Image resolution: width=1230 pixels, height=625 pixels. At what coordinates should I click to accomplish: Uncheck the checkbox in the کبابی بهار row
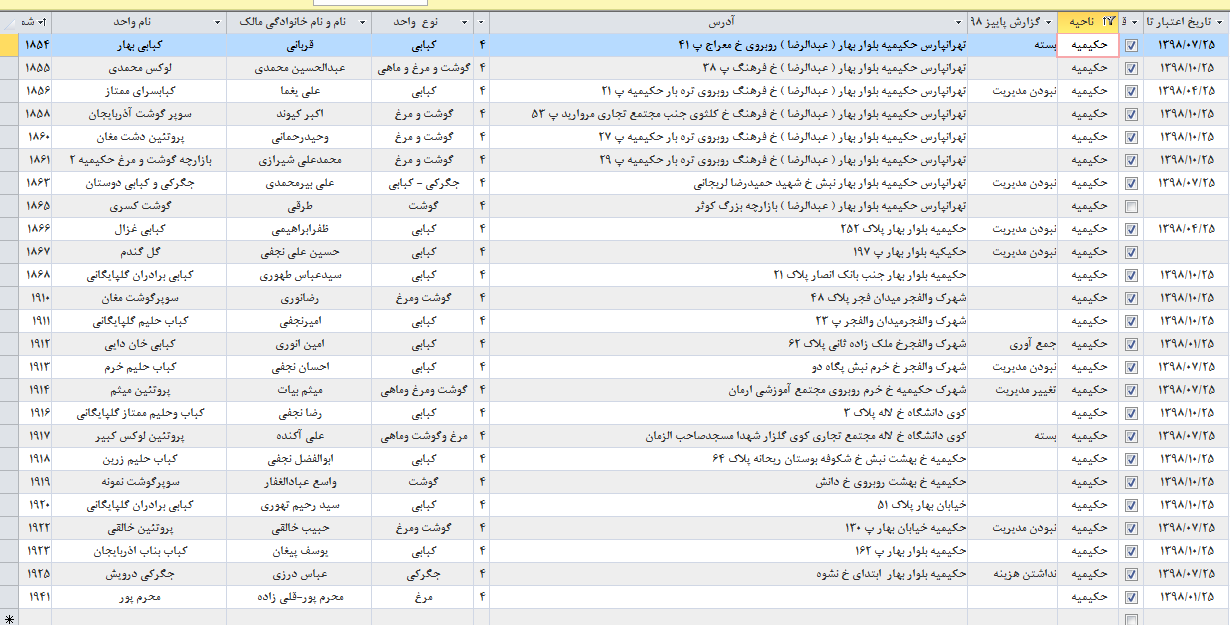1131,45
